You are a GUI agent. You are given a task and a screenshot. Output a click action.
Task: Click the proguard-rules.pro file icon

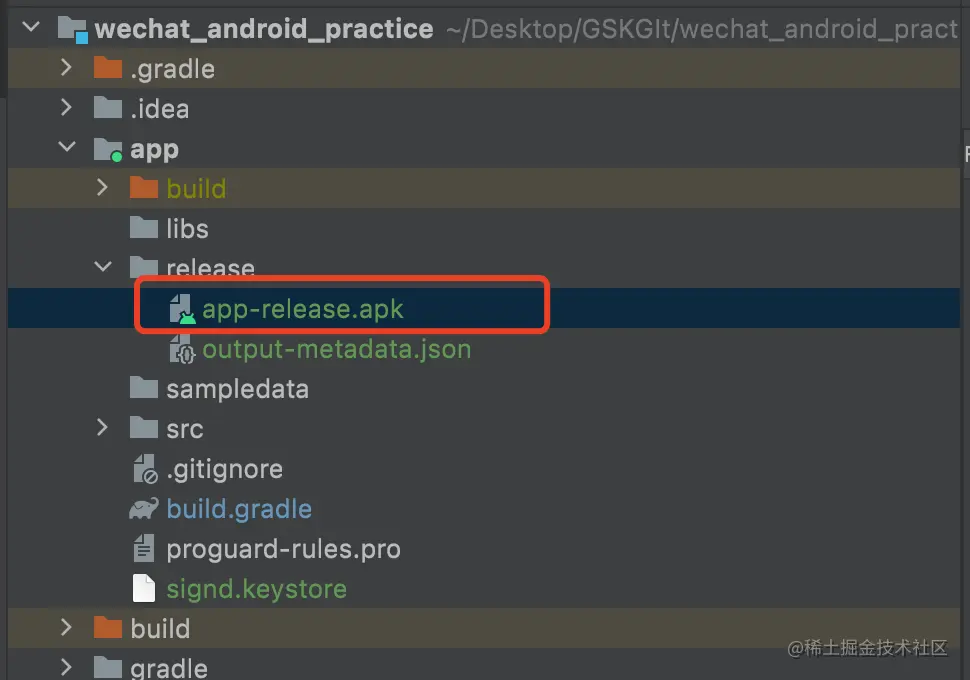pos(144,549)
